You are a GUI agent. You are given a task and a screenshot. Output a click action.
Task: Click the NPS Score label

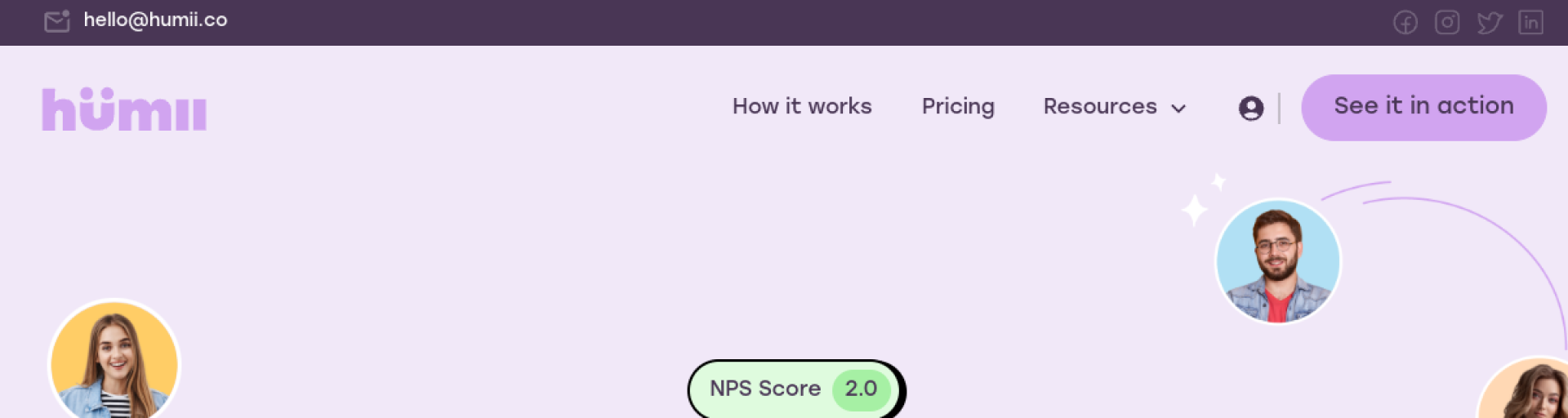point(764,389)
